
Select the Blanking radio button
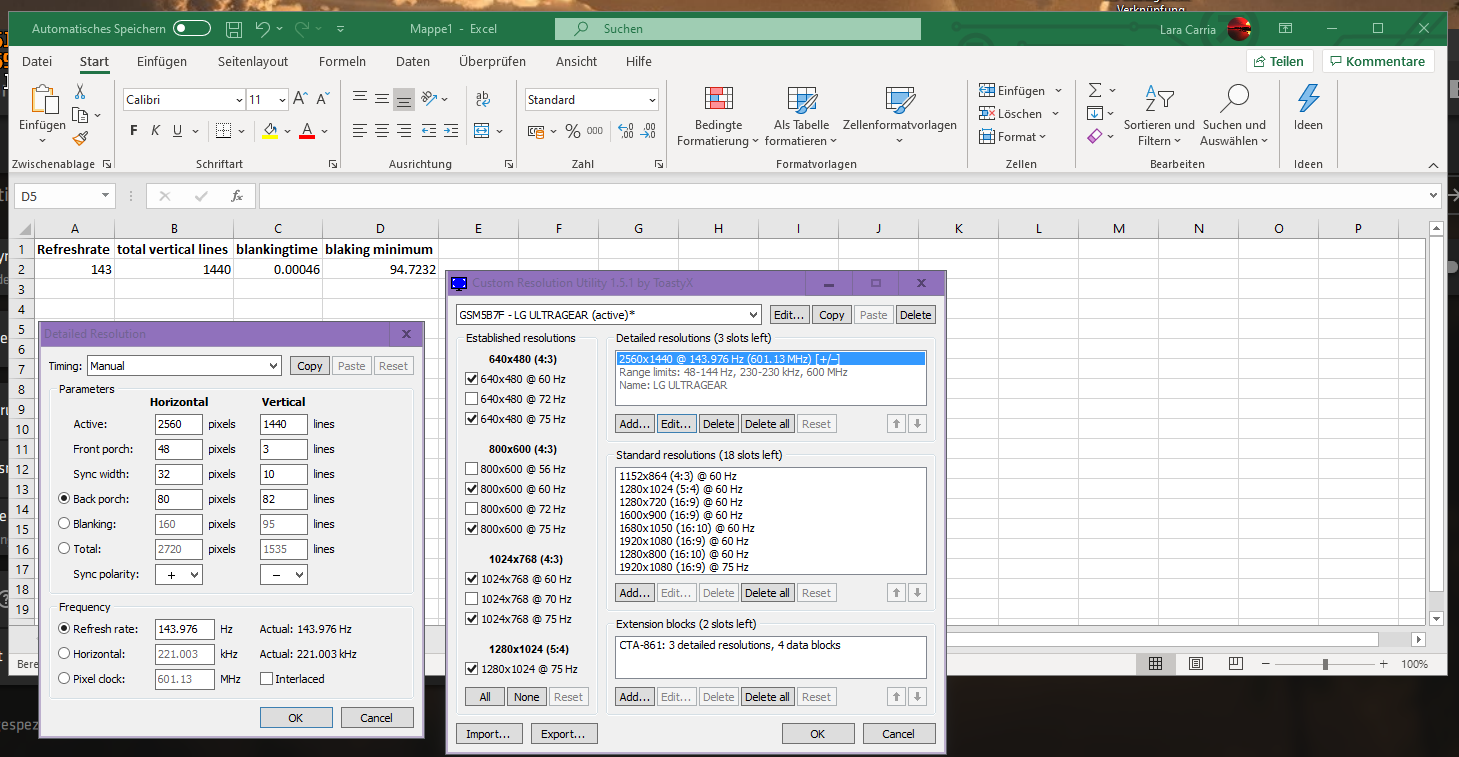coord(65,524)
